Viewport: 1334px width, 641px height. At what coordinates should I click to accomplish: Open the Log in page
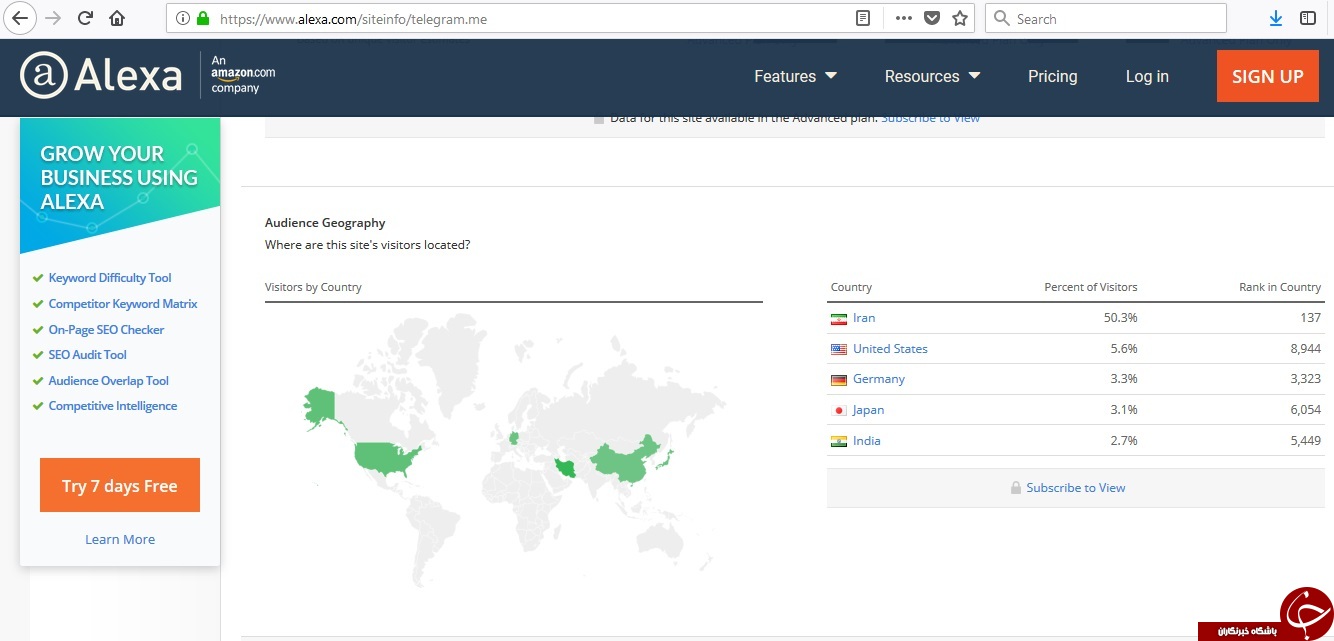(x=1147, y=76)
